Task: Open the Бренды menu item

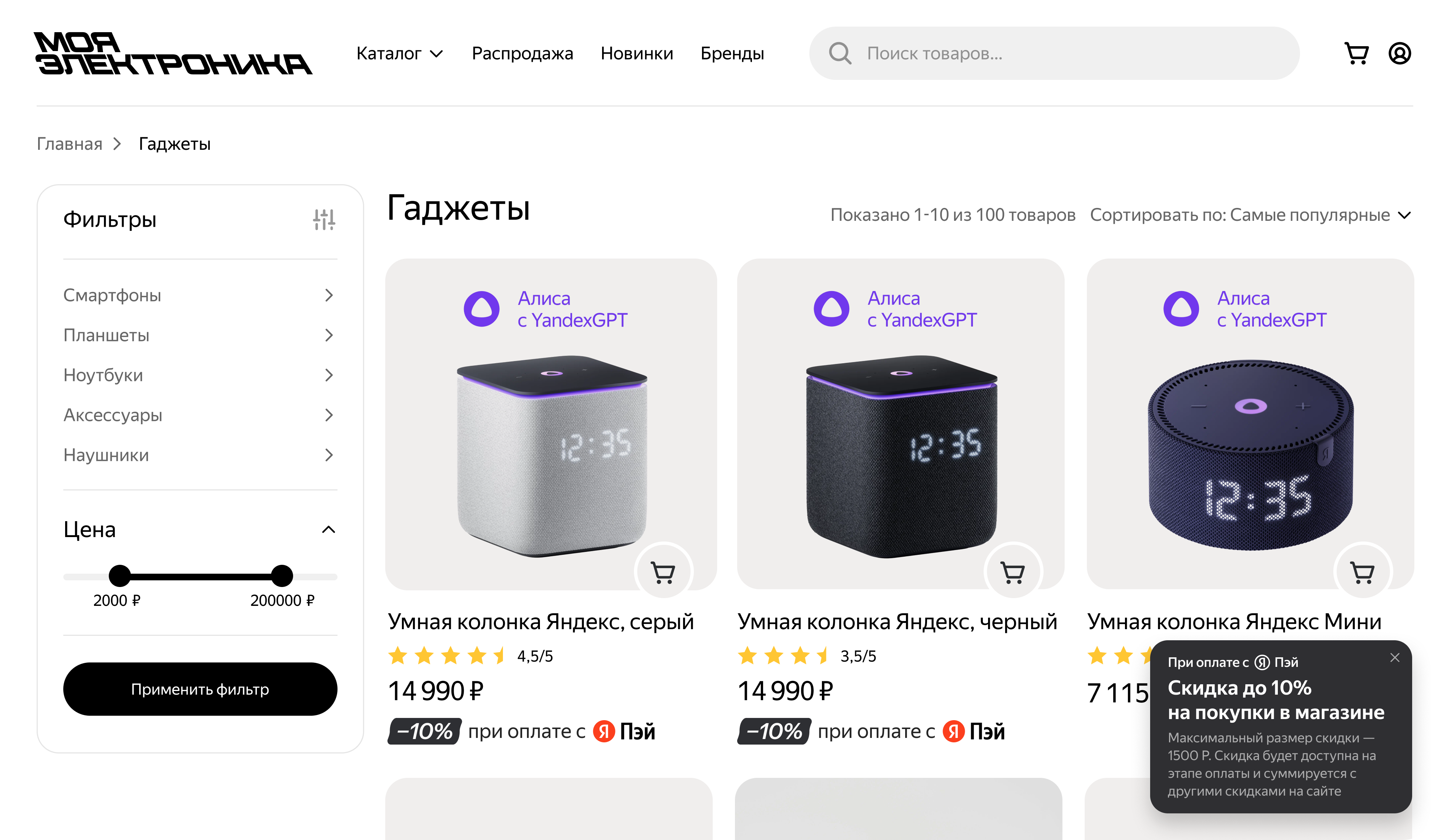Action: coord(732,54)
